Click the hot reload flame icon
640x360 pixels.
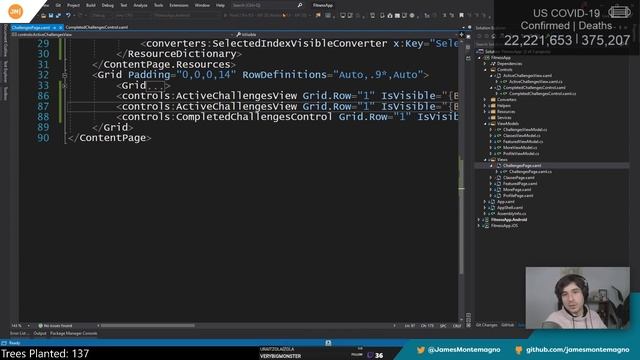(284, 16)
